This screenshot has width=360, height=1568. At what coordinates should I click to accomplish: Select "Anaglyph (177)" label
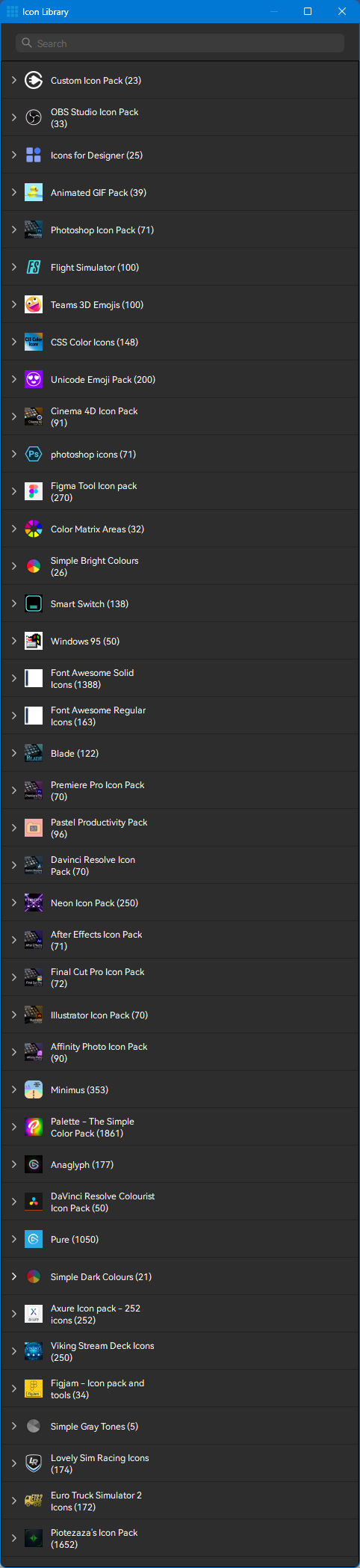82,1164
